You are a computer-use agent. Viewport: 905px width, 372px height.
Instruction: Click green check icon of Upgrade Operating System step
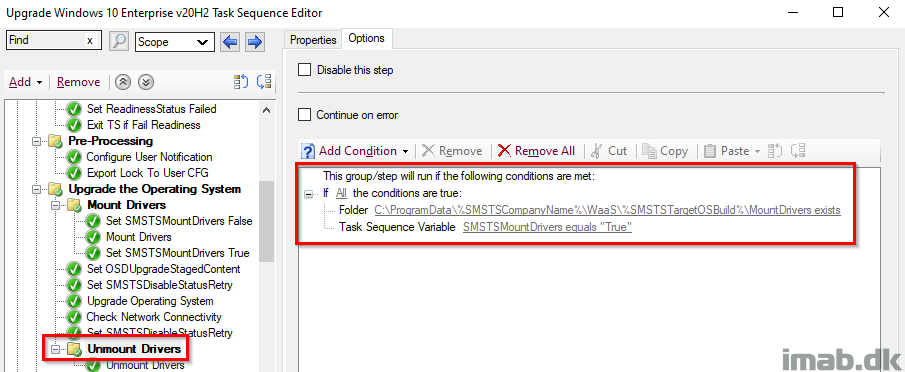coord(74,301)
